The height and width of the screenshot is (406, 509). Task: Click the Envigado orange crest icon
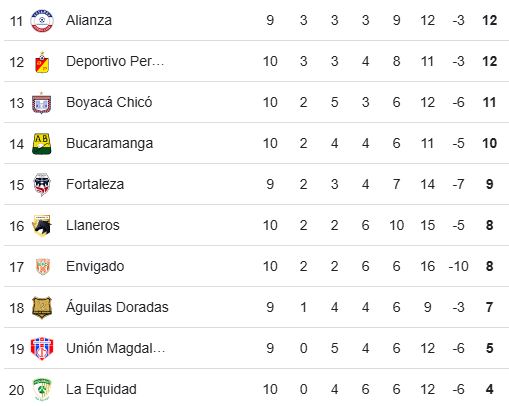coord(43,267)
